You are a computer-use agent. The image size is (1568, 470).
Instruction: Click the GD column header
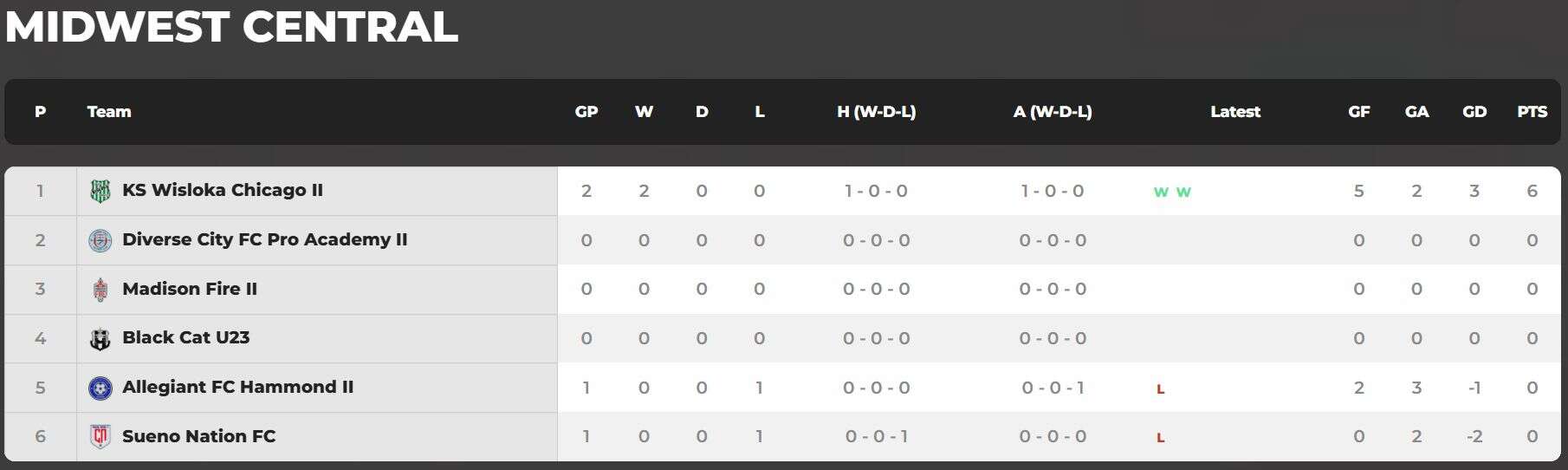click(1474, 111)
